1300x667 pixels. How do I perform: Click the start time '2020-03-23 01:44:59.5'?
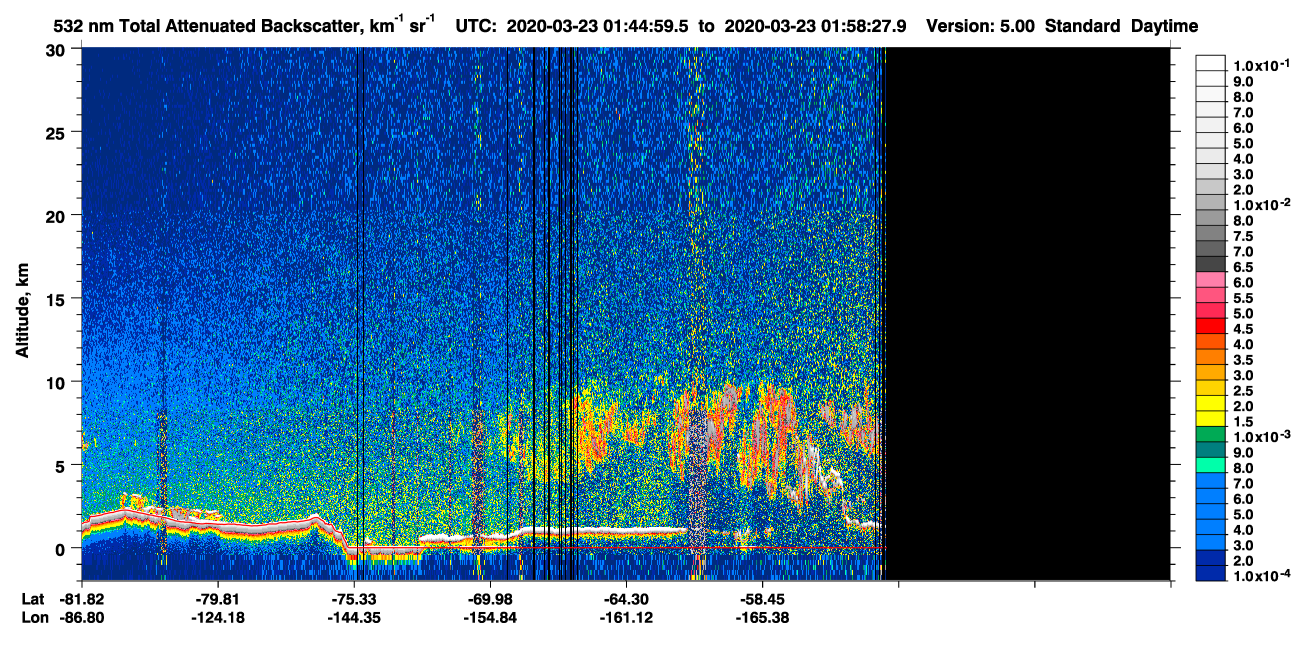pyautogui.click(x=595, y=27)
